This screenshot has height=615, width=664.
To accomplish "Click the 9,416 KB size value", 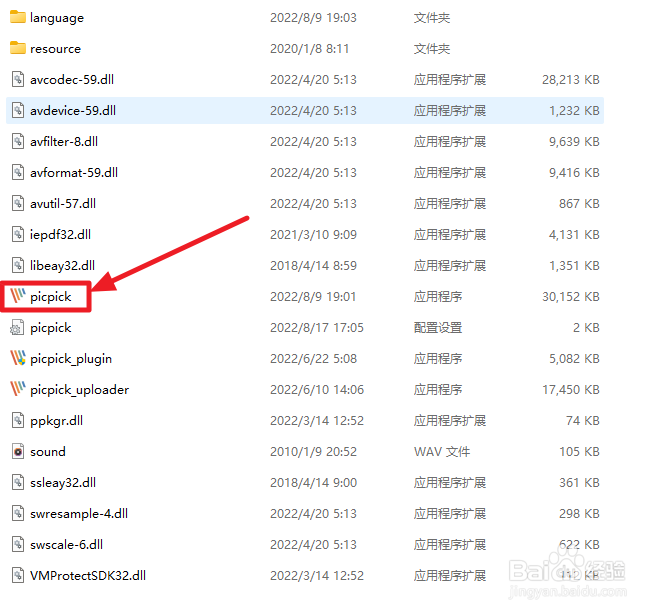I will click(574, 172).
